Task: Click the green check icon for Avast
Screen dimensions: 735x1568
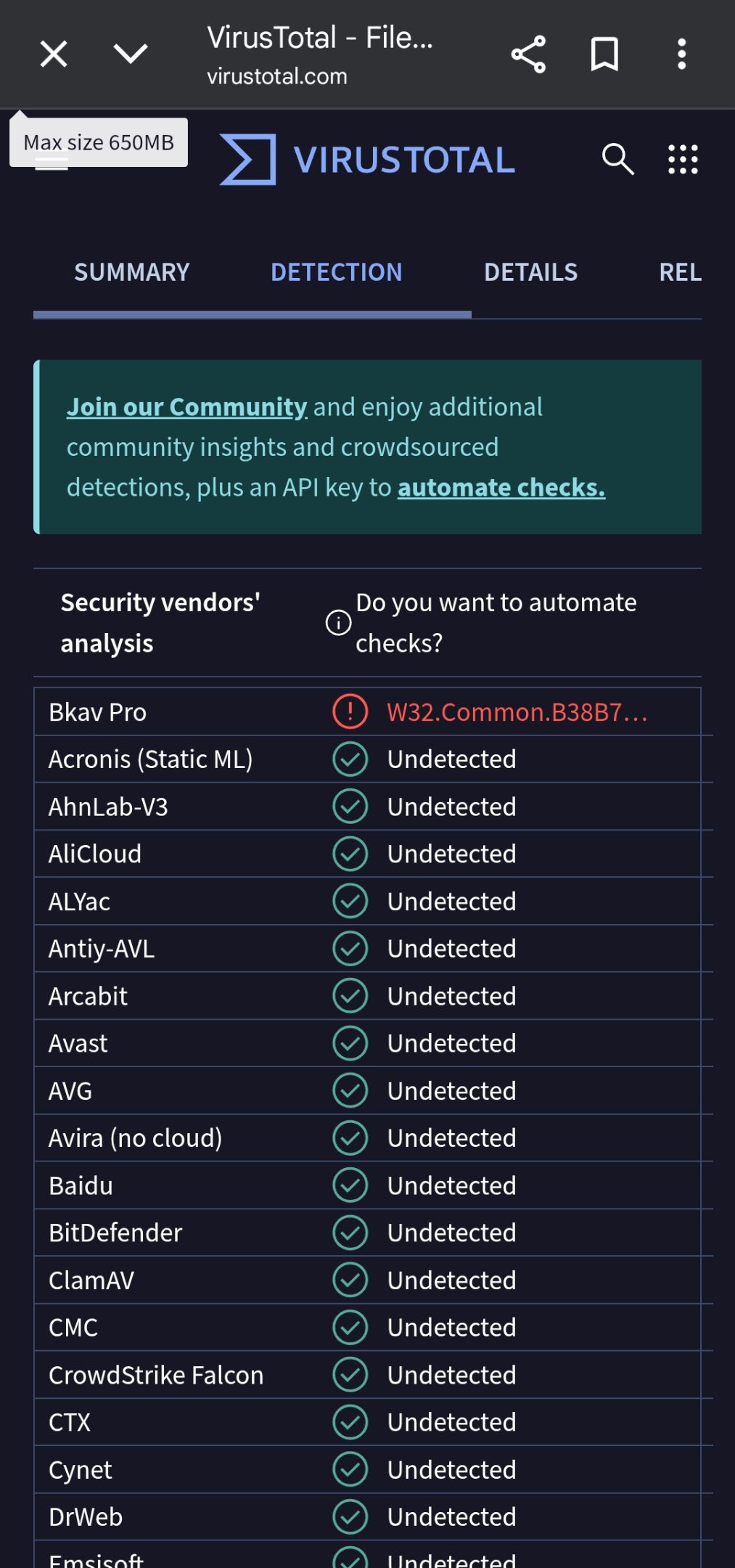Action: point(350,1043)
